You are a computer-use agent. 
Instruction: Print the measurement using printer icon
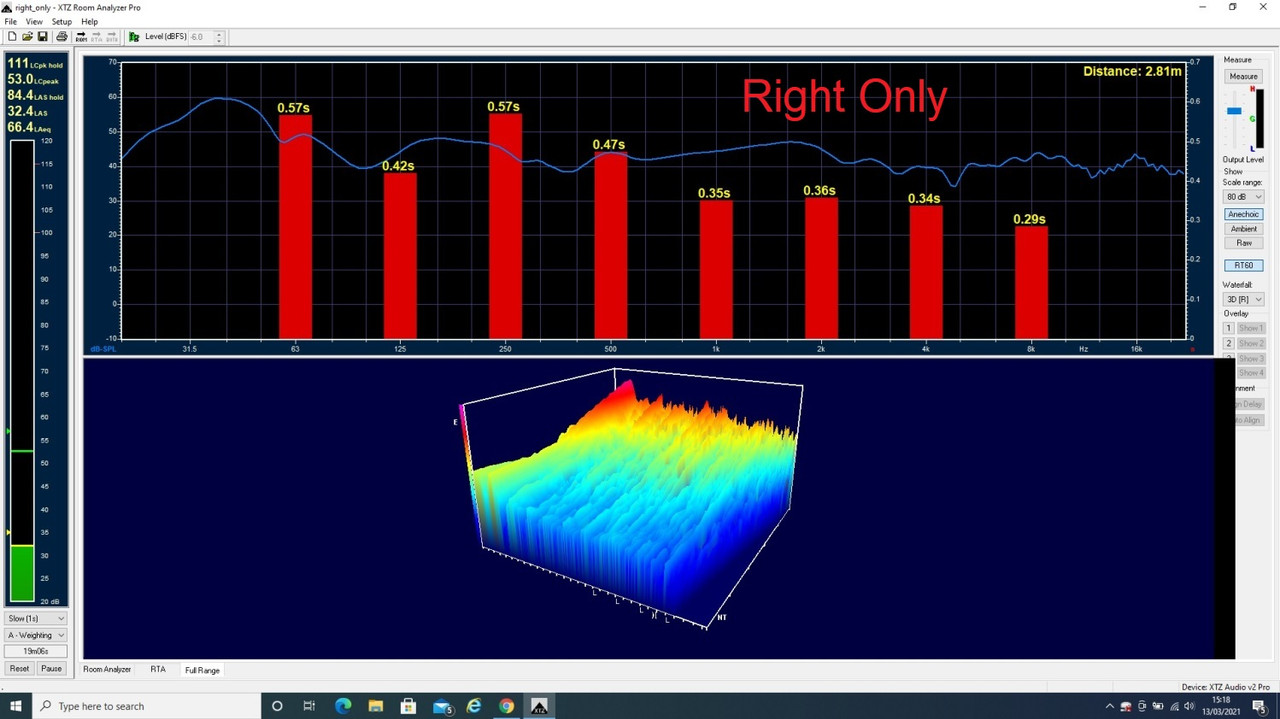61,37
